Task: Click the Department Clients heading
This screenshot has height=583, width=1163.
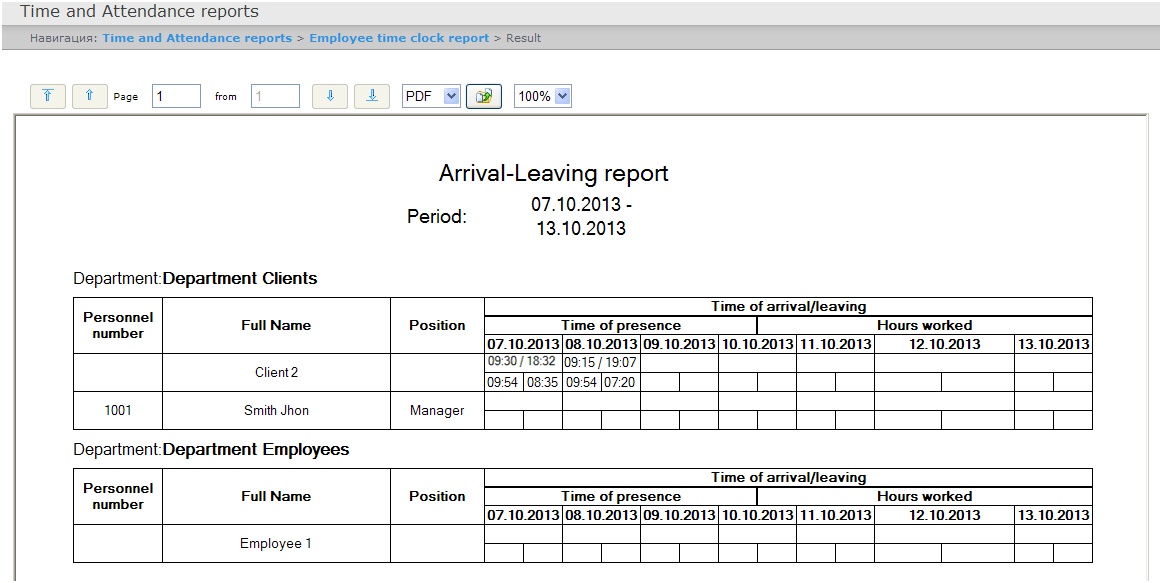Action: (239, 278)
